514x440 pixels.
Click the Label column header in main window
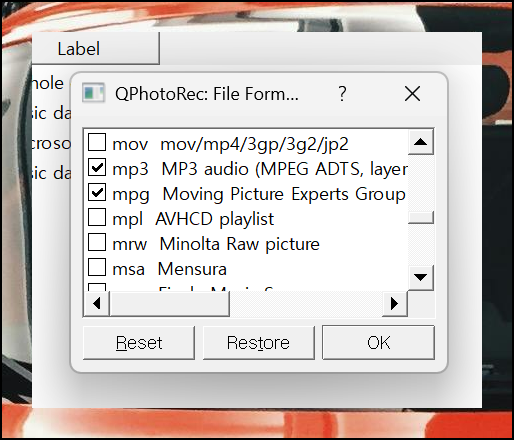click(96, 49)
